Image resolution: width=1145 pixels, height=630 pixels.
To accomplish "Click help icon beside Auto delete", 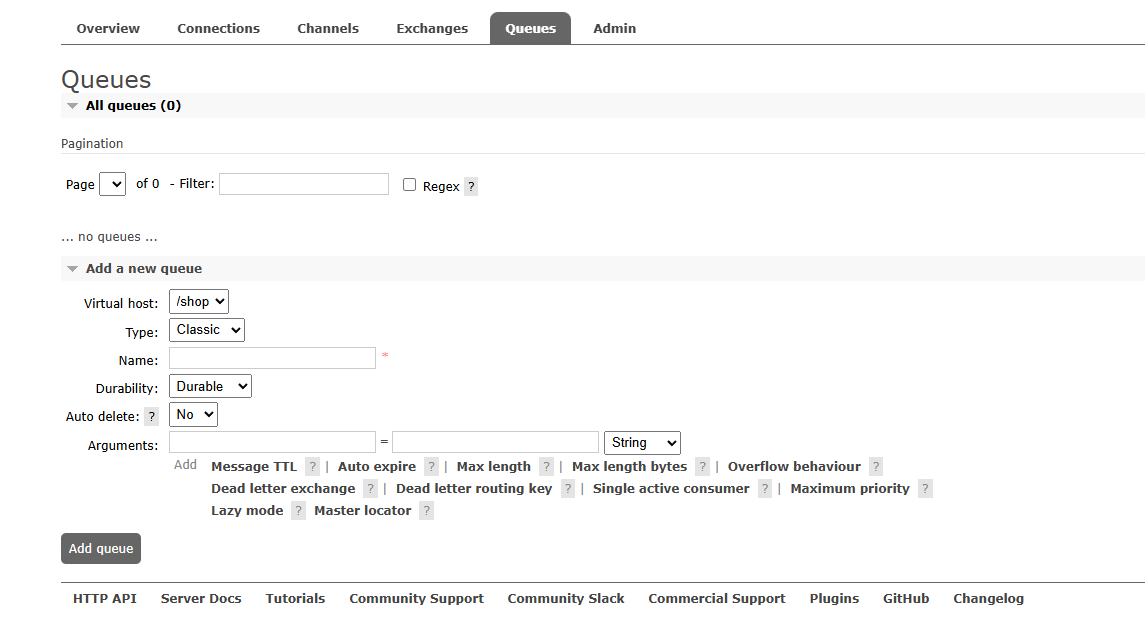I will [152, 416].
